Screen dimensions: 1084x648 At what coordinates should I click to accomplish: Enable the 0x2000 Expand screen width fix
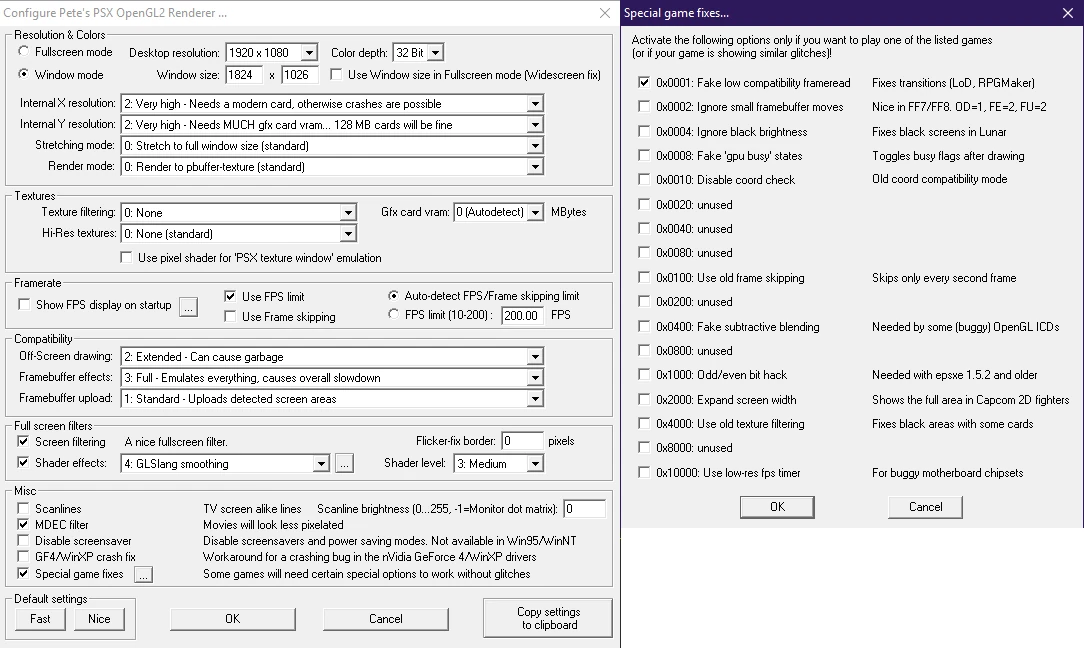pos(643,399)
